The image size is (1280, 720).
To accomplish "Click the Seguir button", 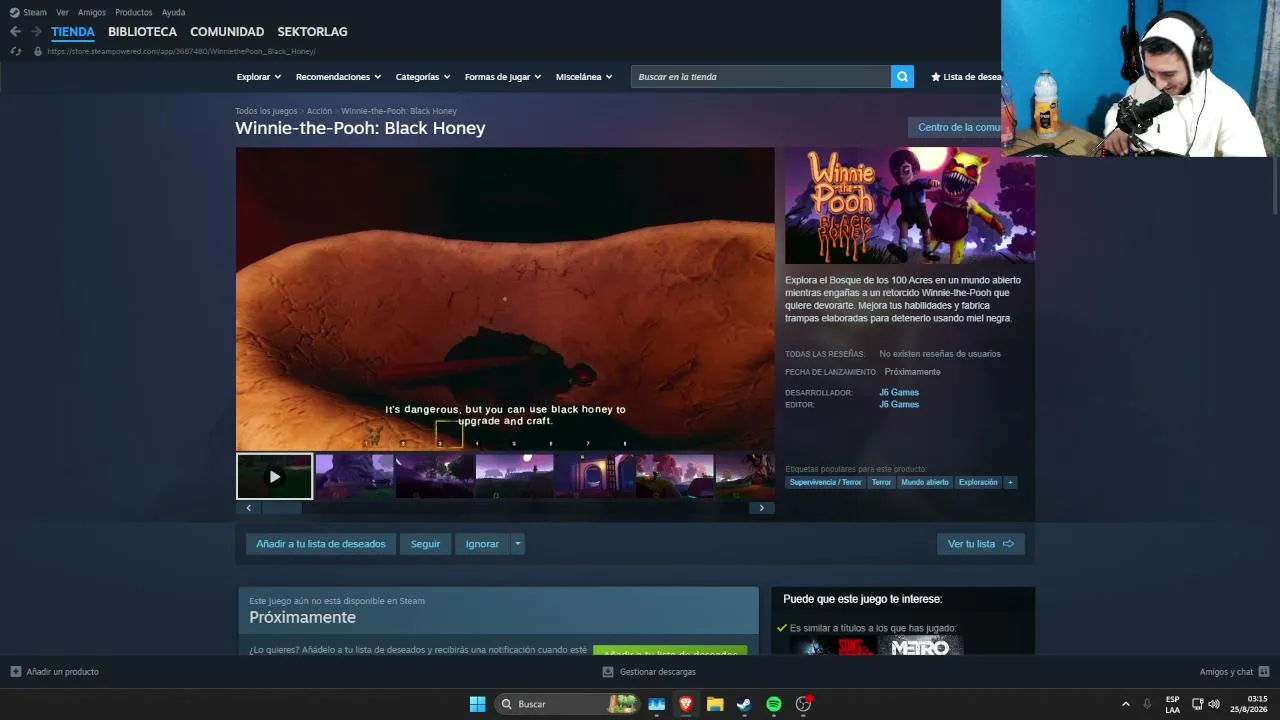I will (425, 544).
